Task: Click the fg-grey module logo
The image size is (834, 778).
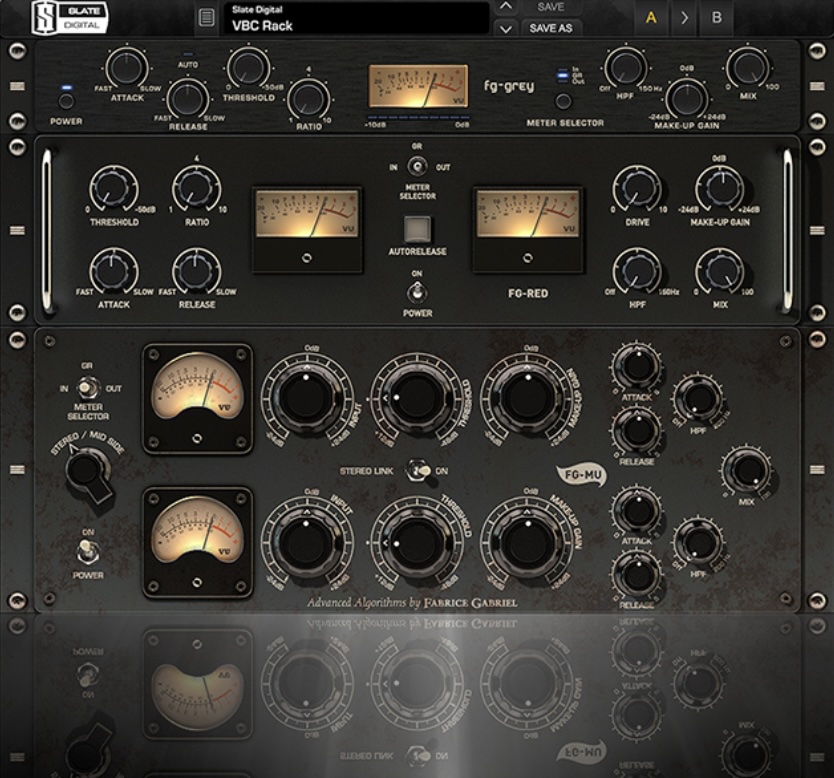Action: point(508,86)
